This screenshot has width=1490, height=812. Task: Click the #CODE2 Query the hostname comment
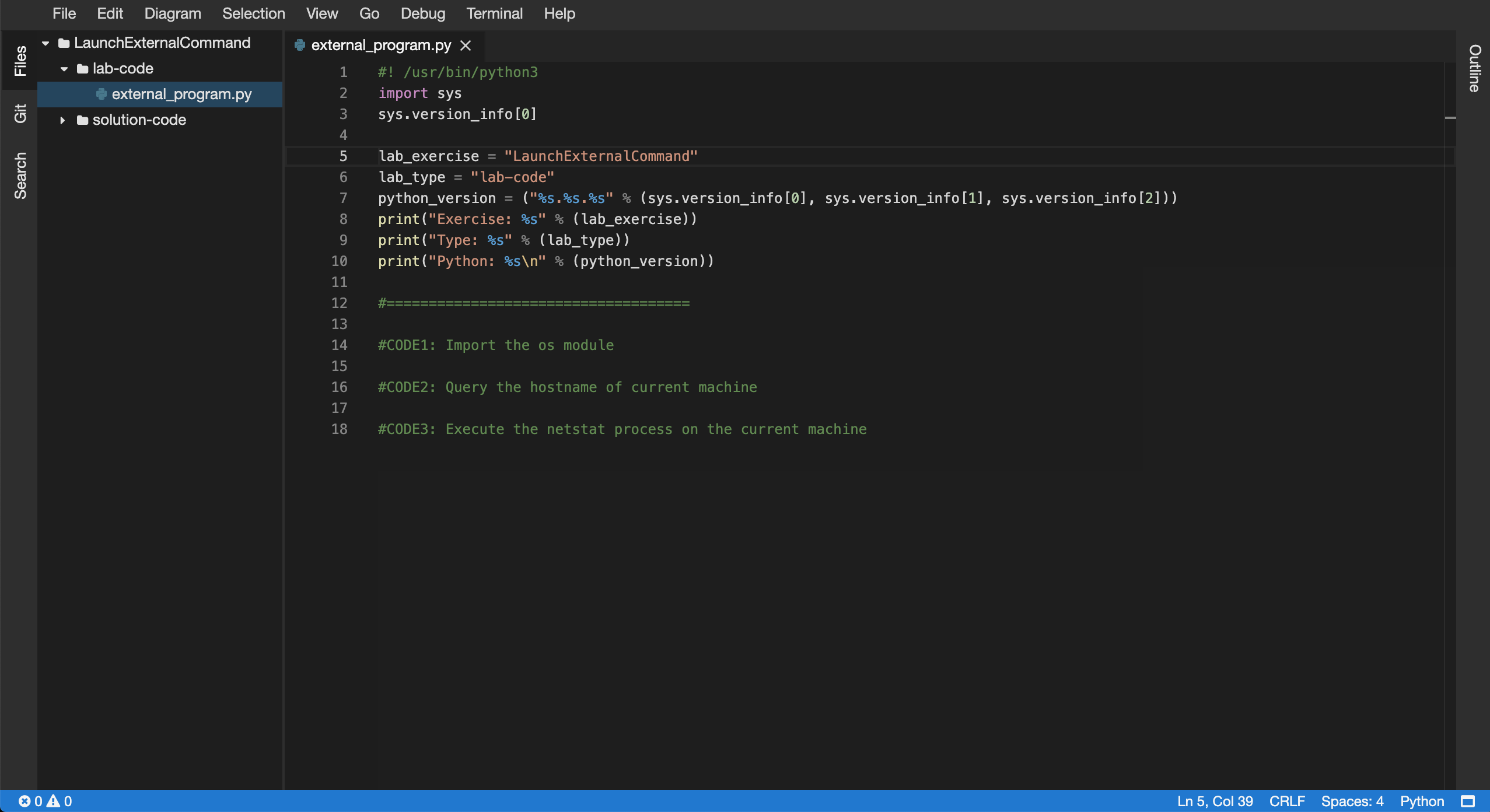[x=568, y=387]
